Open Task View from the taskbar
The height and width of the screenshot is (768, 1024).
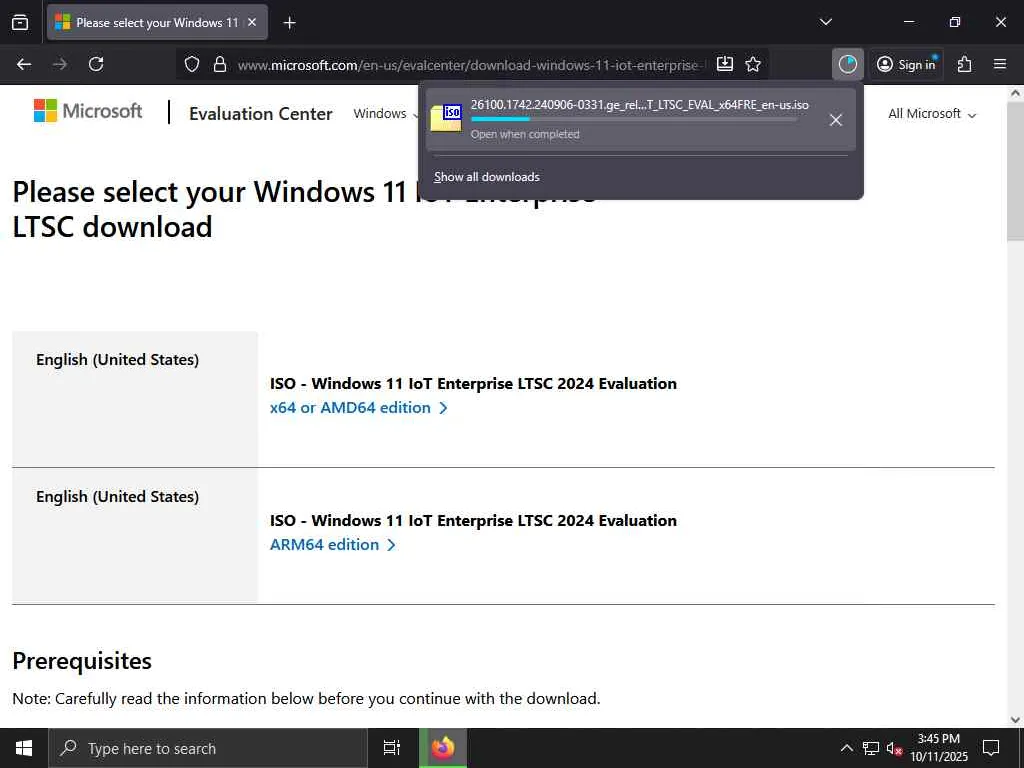point(392,748)
